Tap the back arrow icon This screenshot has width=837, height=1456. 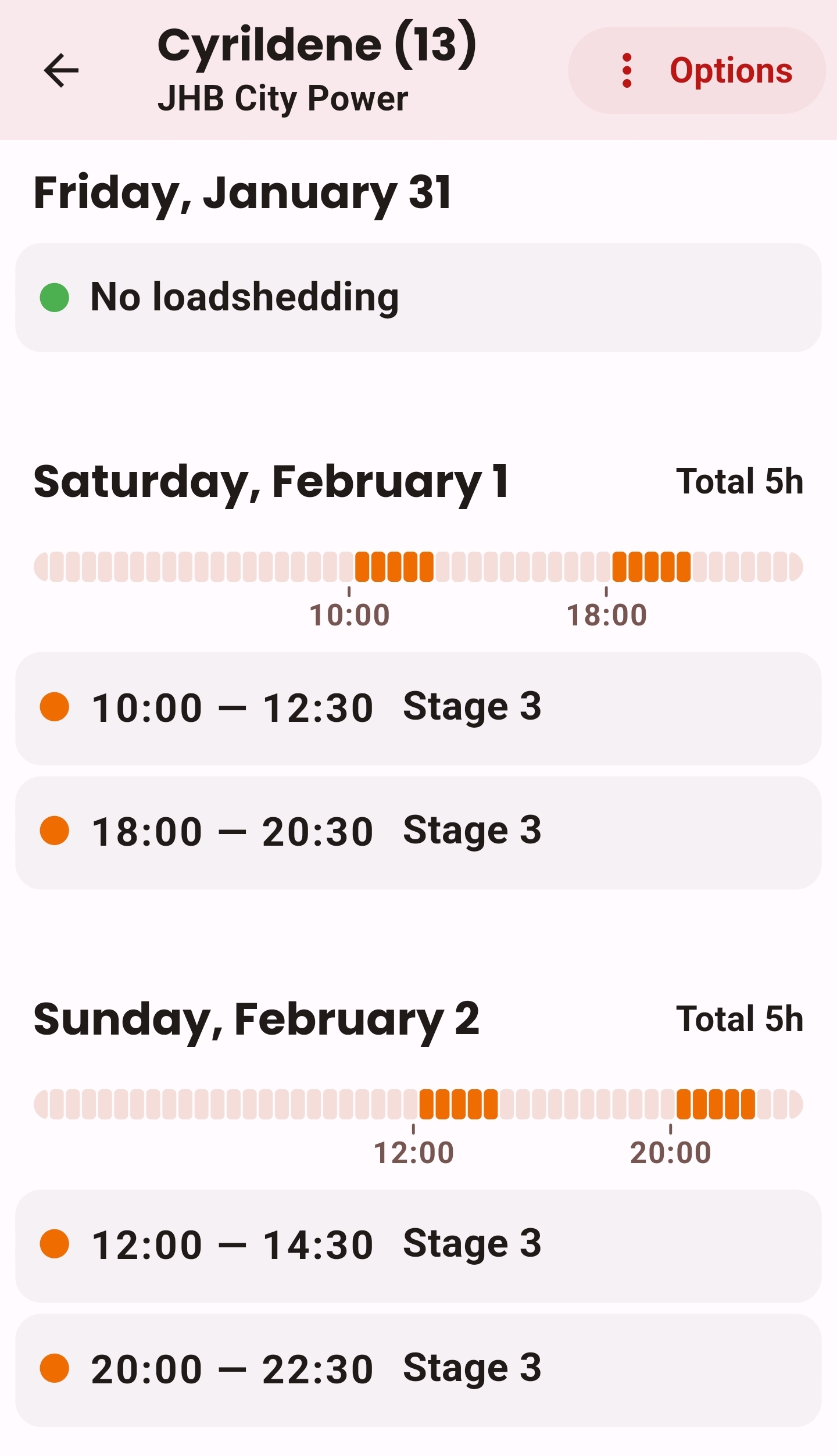(x=61, y=70)
